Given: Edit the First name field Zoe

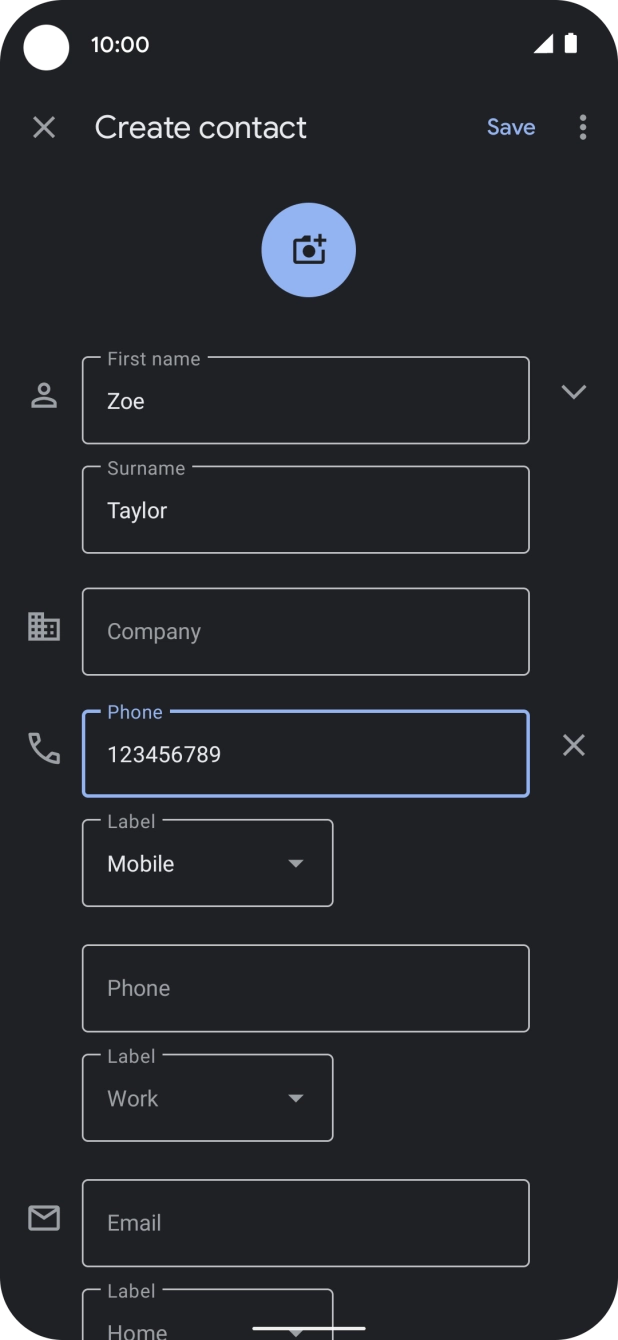Looking at the screenshot, I should pyautogui.click(x=305, y=401).
